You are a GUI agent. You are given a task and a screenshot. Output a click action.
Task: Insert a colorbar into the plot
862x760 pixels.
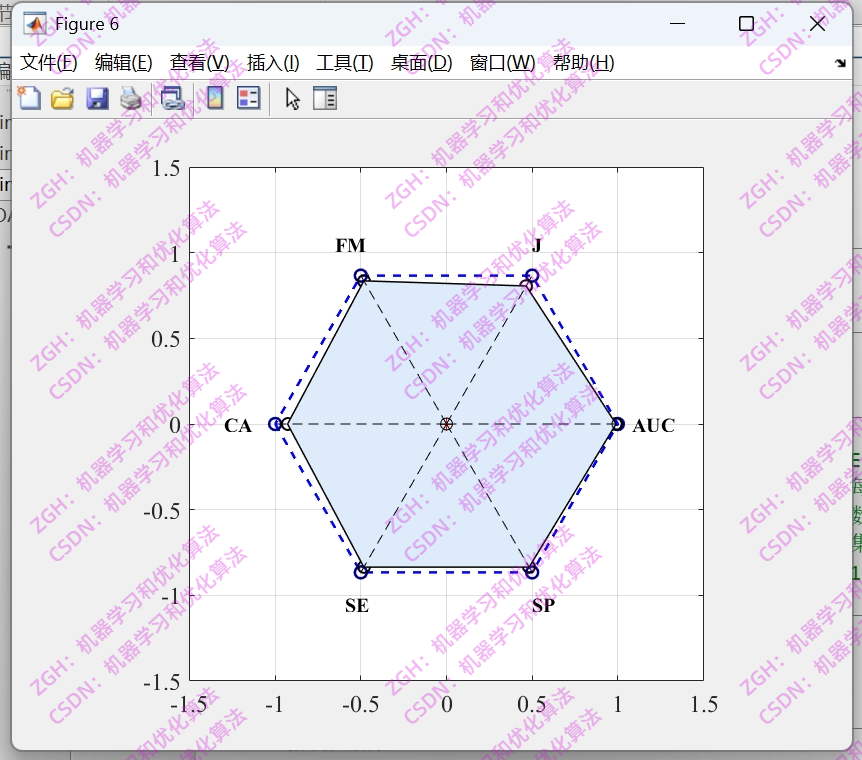point(215,97)
